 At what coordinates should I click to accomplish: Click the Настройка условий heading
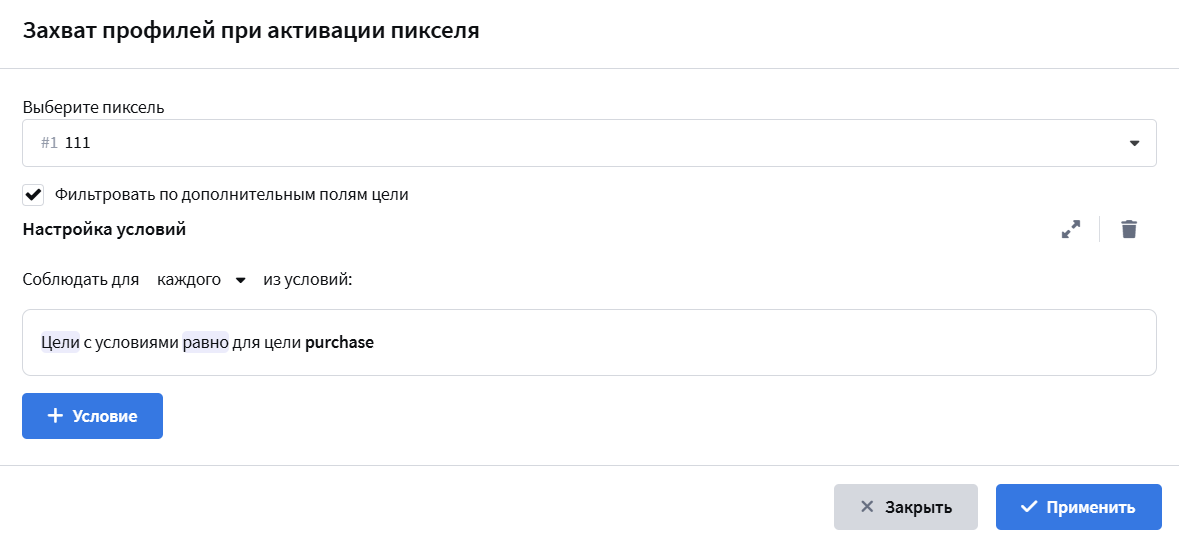pos(105,229)
